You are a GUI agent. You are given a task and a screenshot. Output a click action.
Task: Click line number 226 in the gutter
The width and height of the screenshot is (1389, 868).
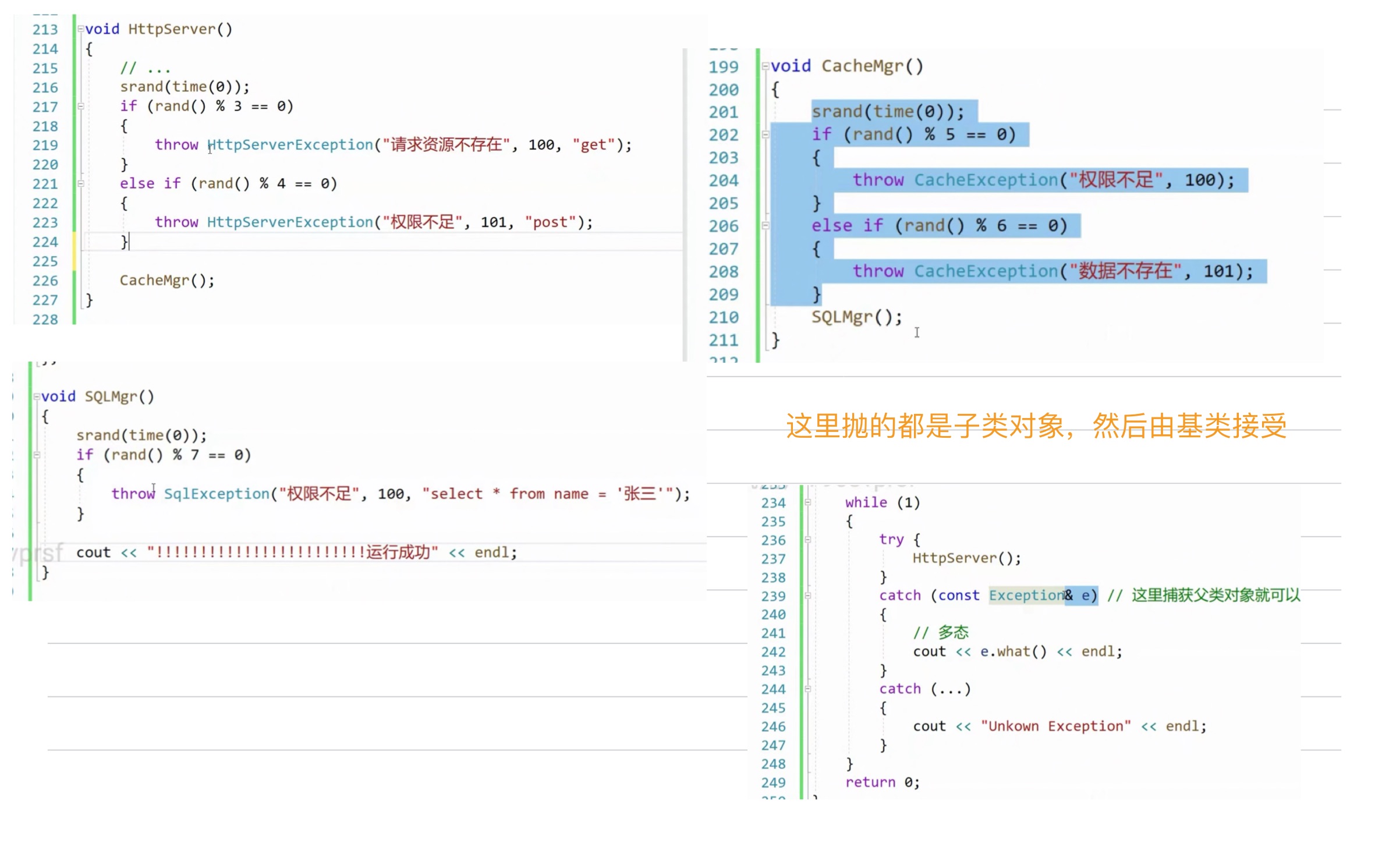tap(45, 281)
